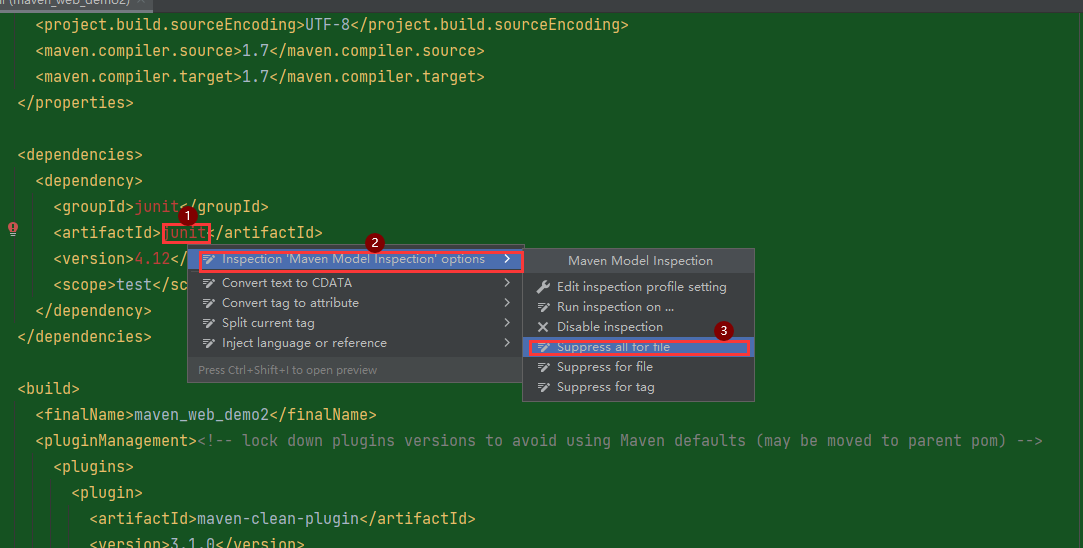Click test value in scope tag

tap(134, 285)
